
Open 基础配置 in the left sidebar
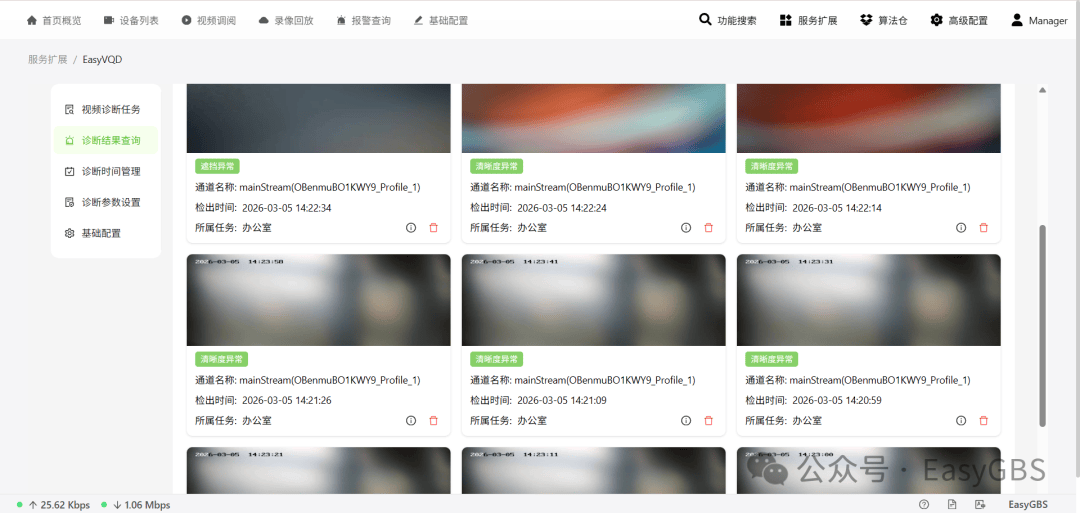tap(106, 233)
